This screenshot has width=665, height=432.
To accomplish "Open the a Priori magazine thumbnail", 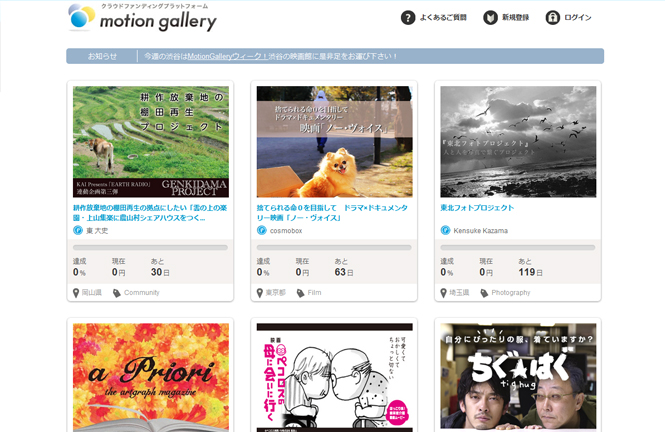I will [x=150, y=377].
